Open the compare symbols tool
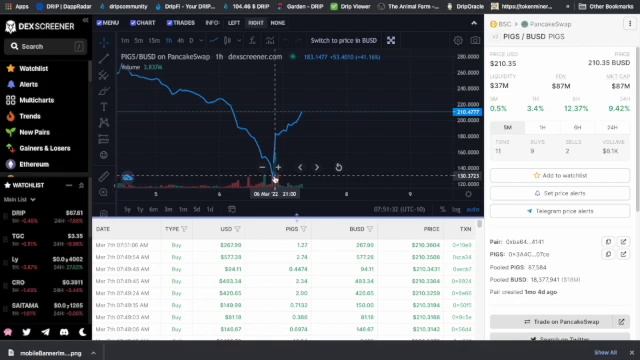 tap(270, 40)
